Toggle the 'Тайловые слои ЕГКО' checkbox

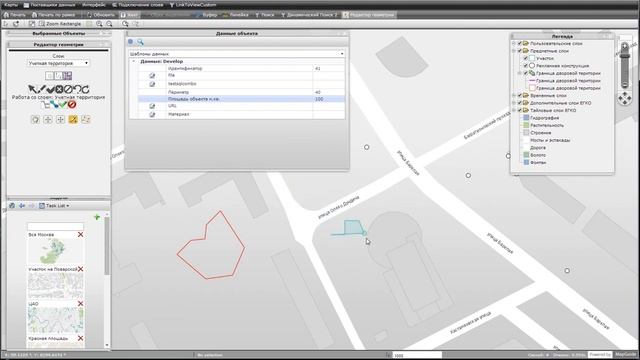pos(520,110)
